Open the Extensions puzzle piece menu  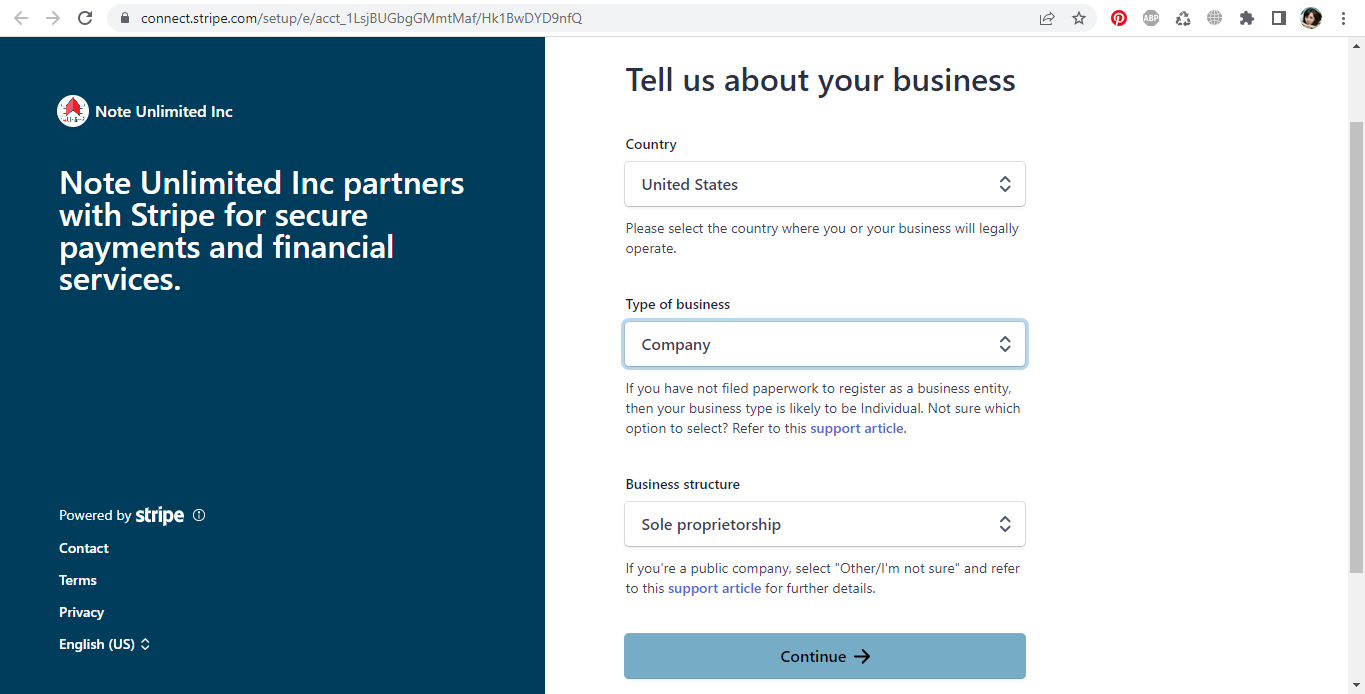point(1247,18)
